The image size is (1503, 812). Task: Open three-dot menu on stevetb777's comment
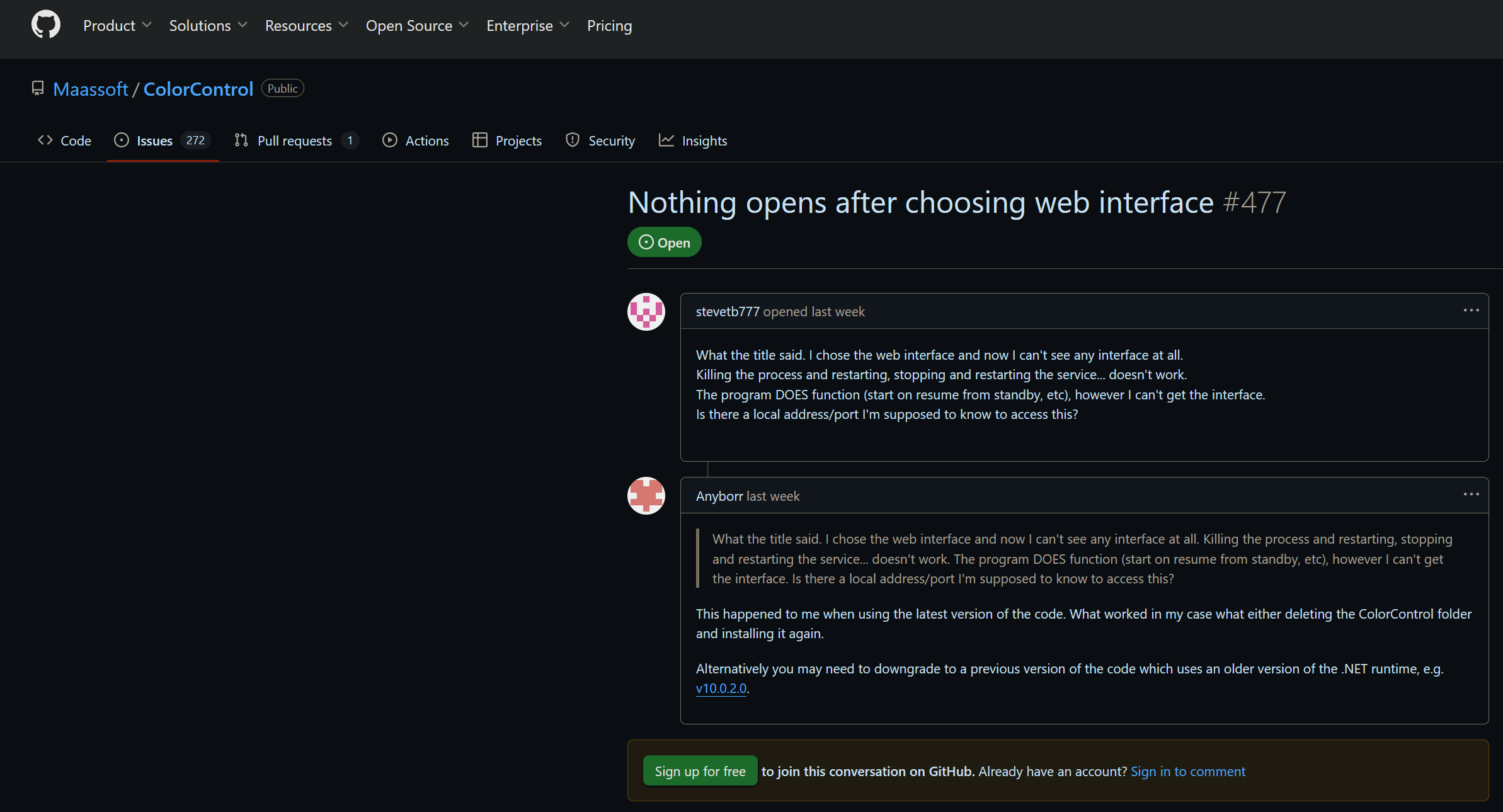click(x=1471, y=311)
